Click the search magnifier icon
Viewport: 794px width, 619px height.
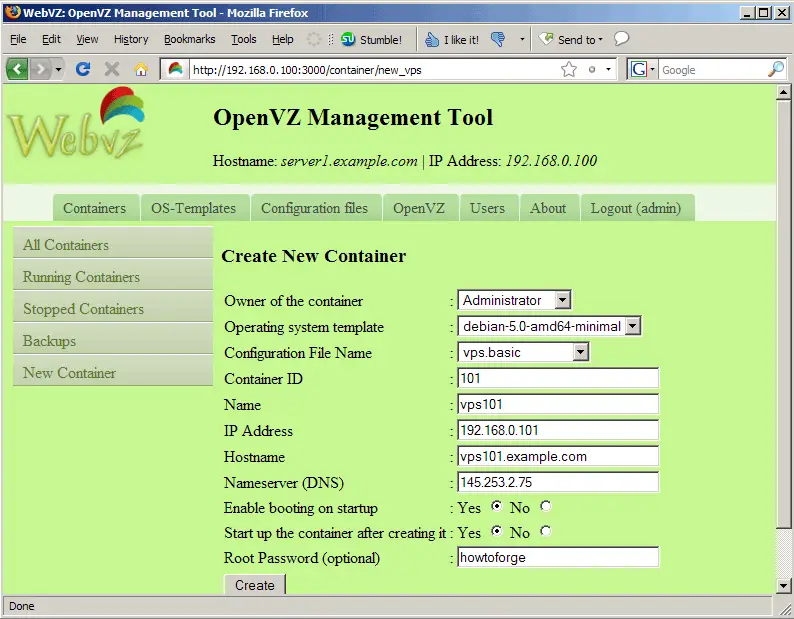(775, 69)
